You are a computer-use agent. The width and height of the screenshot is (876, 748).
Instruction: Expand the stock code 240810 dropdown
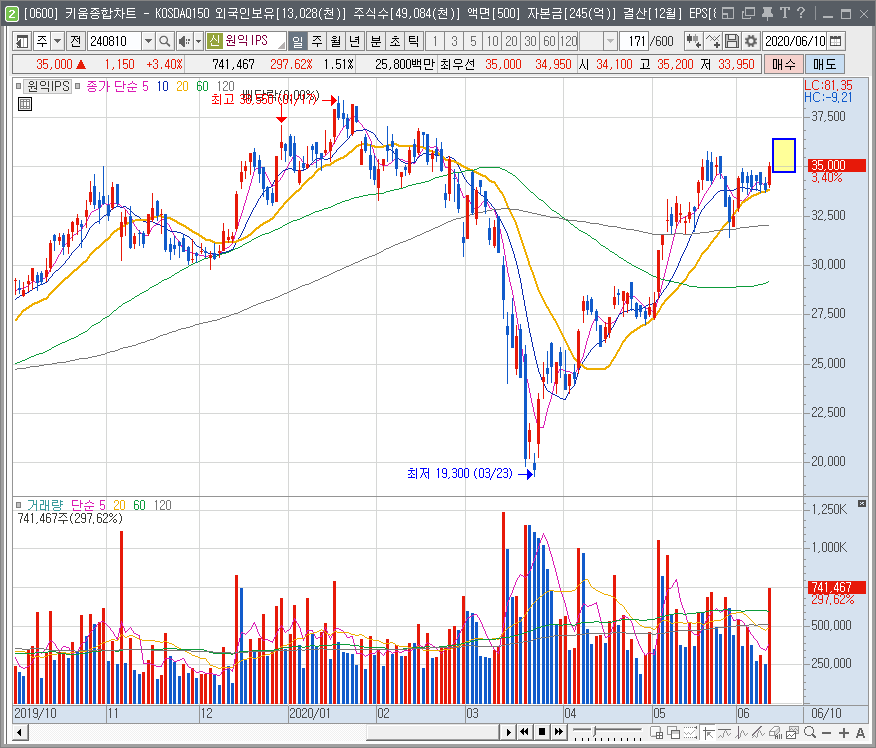(148, 41)
